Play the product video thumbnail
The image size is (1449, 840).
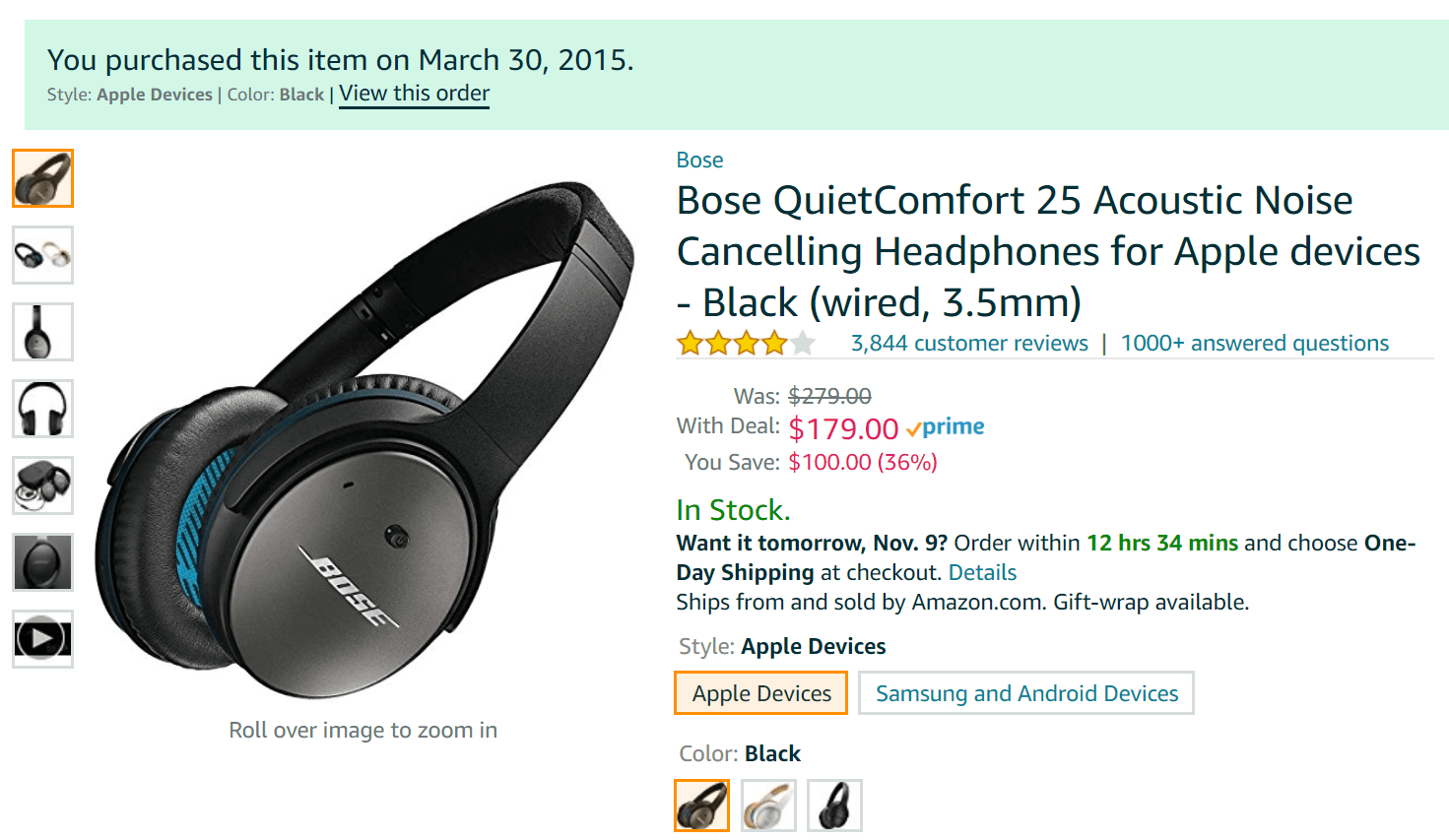tap(42, 638)
